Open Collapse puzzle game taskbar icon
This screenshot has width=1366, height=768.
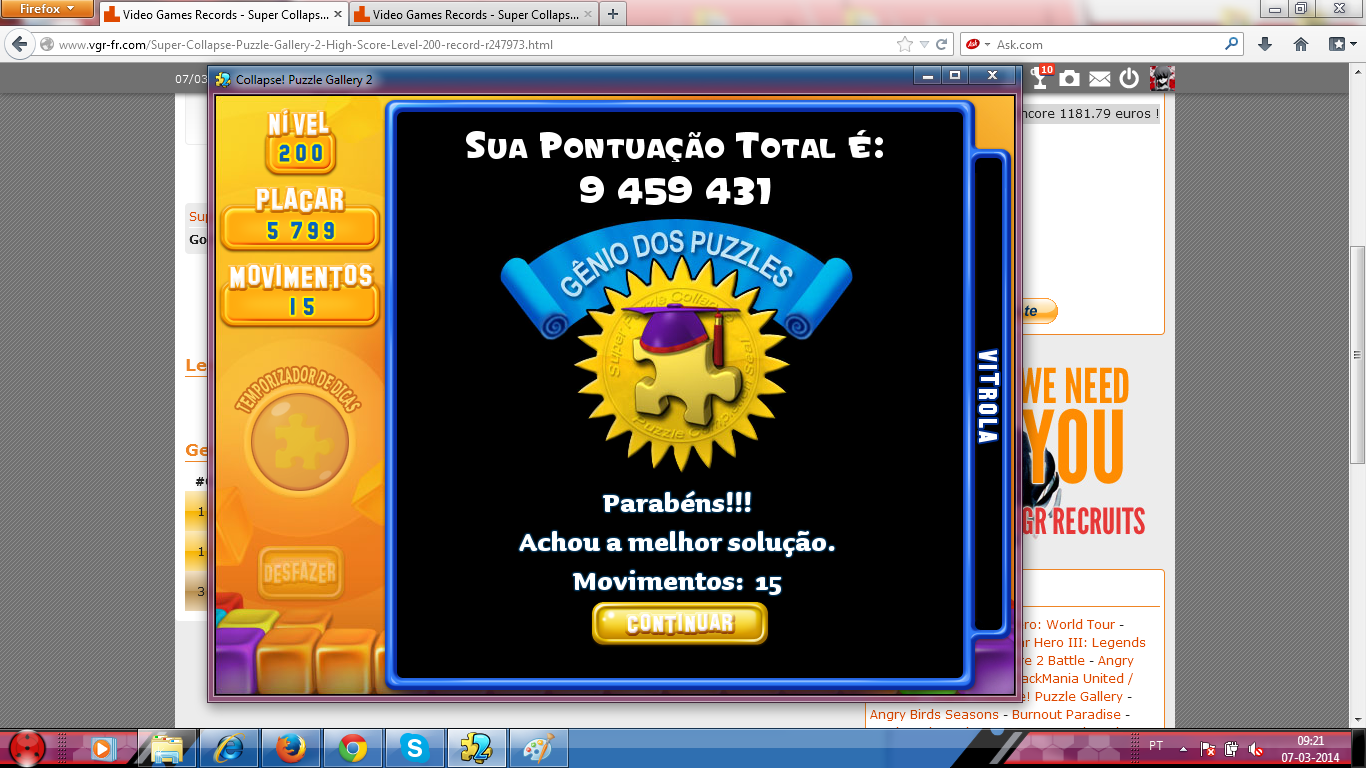[477, 747]
